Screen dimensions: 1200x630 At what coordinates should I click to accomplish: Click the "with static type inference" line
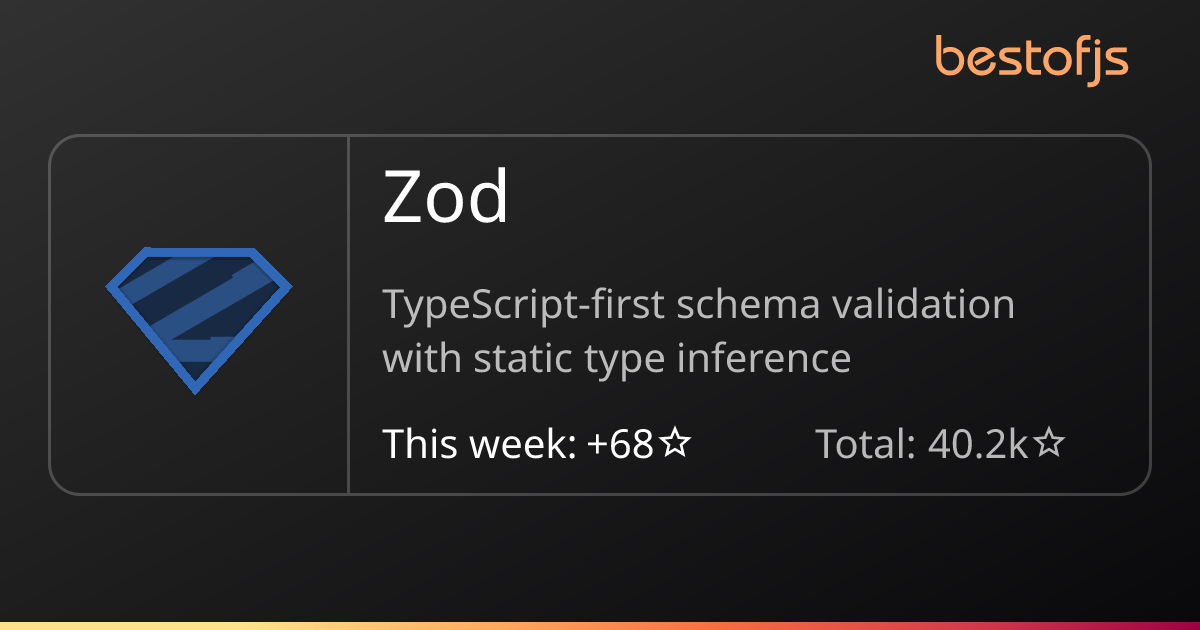pyautogui.click(x=616, y=357)
